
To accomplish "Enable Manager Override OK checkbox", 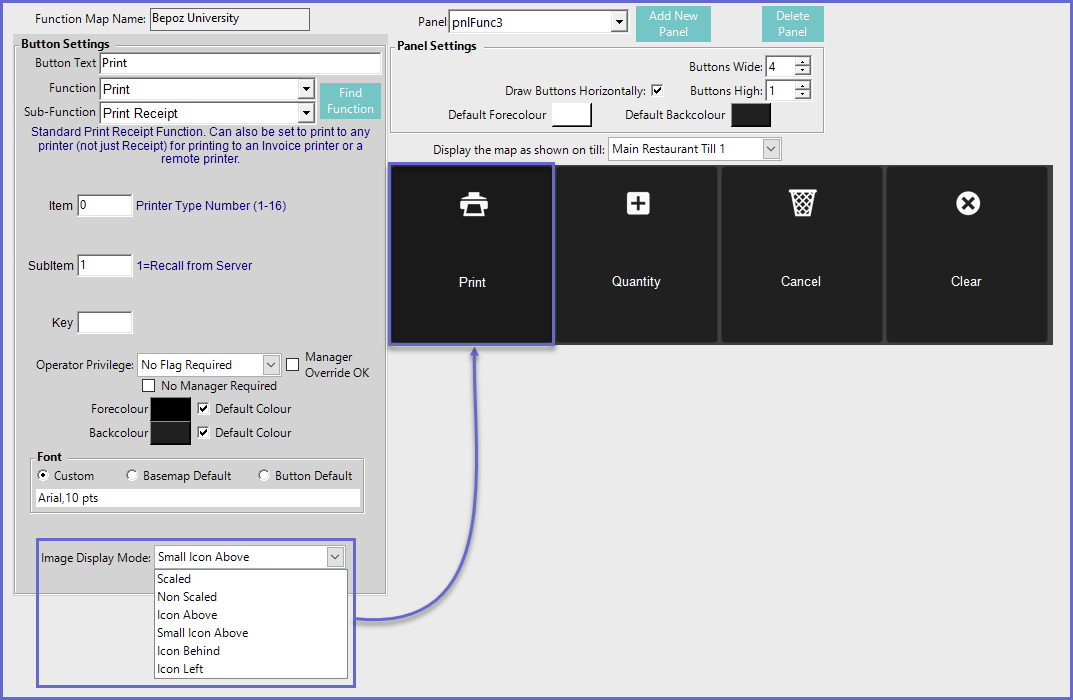I will [x=292, y=365].
